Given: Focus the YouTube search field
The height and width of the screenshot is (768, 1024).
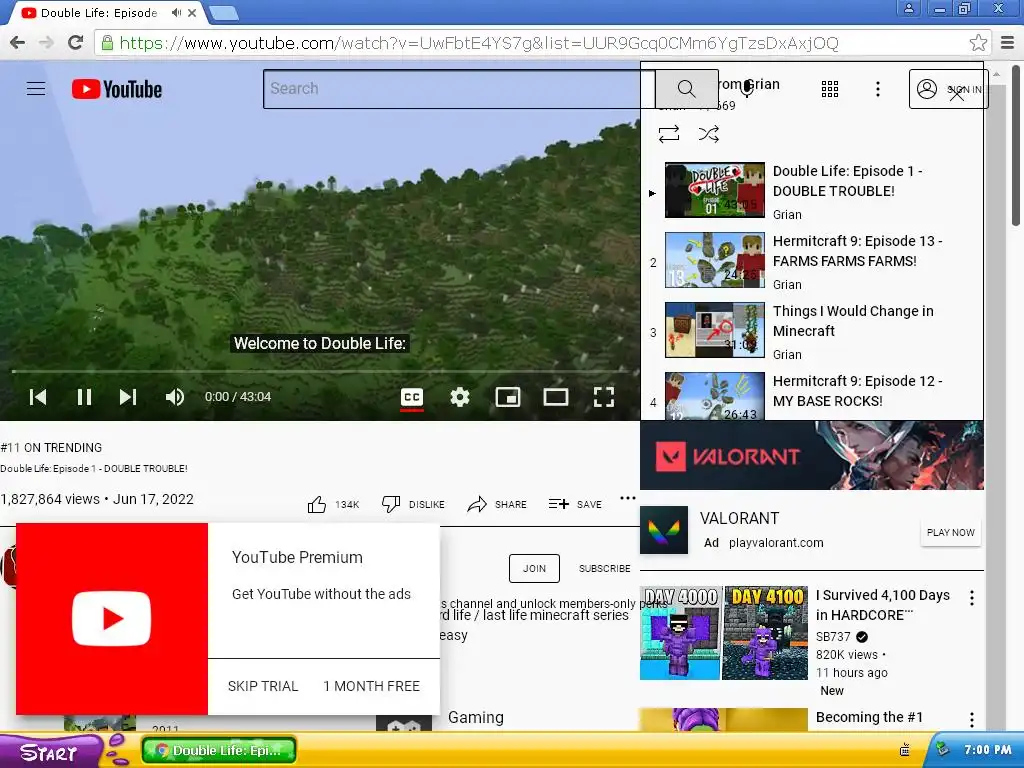Looking at the screenshot, I should tap(459, 89).
